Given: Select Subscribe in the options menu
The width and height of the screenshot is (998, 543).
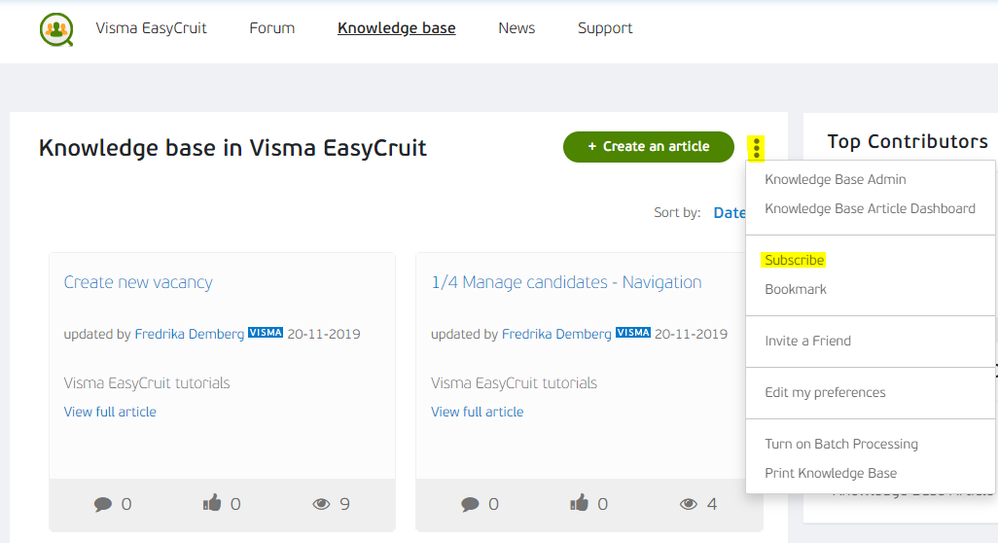Looking at the screenshot, I should 794,260.
